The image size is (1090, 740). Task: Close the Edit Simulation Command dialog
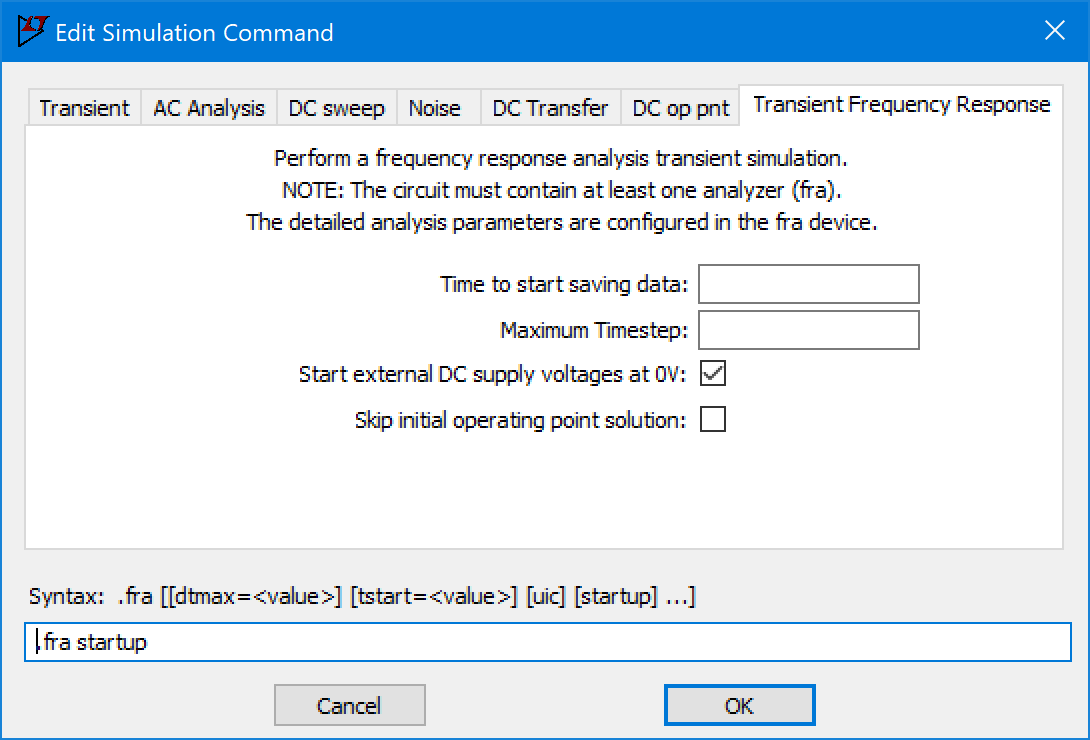(x=1054, y=32)
